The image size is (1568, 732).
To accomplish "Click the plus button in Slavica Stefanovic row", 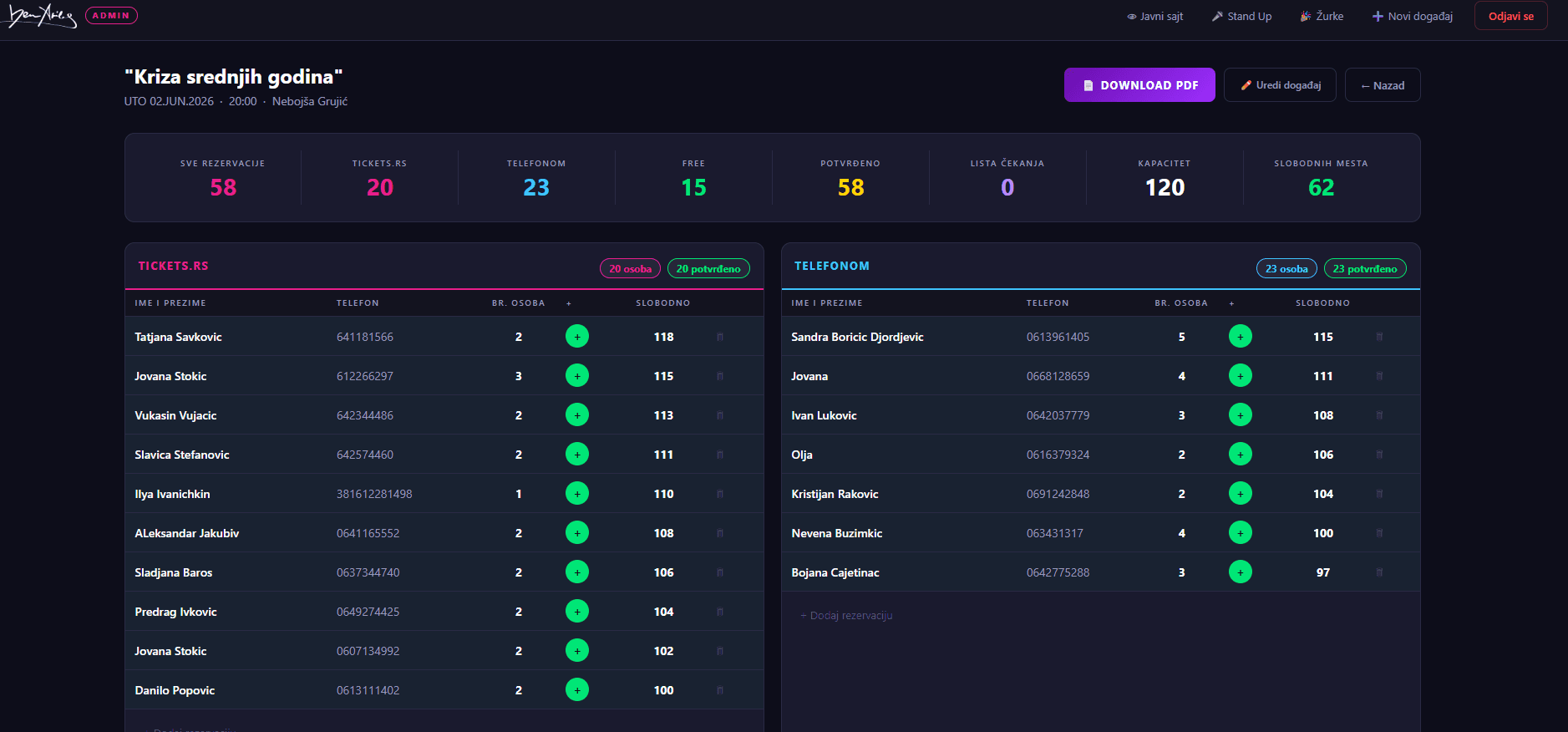I will pos(577,454).
